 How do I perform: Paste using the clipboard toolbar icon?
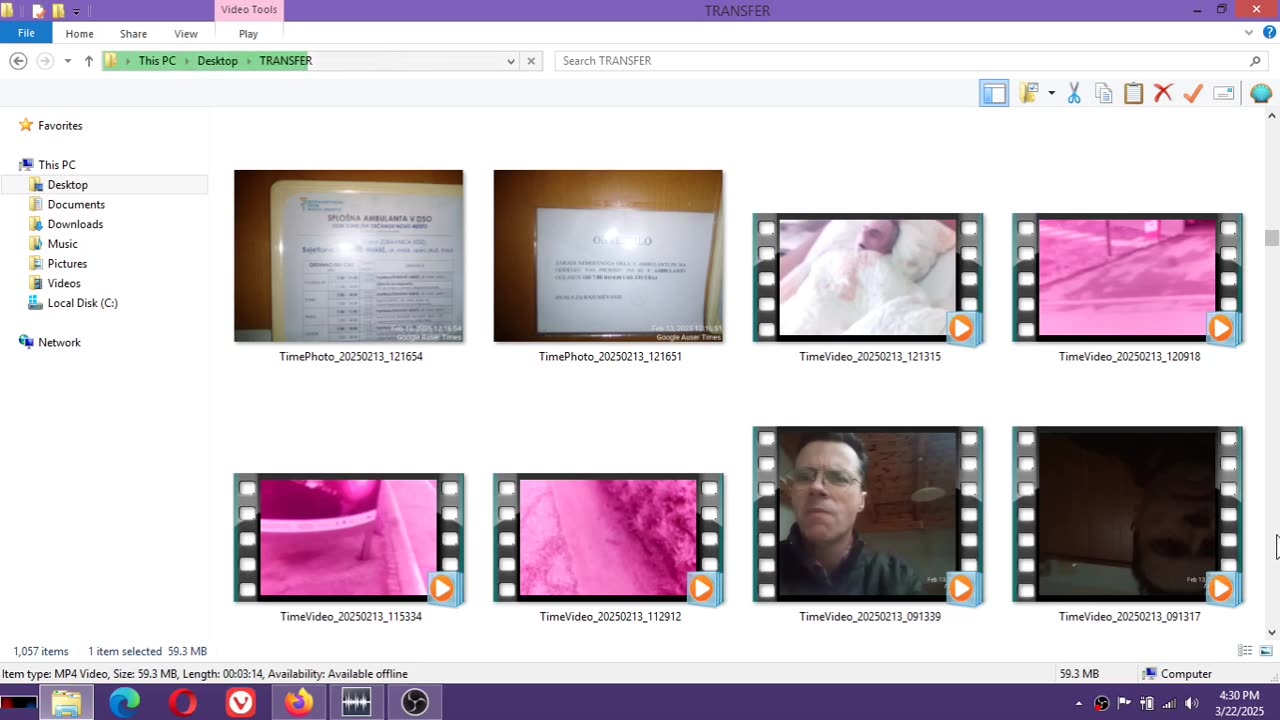click(1133, 94)
